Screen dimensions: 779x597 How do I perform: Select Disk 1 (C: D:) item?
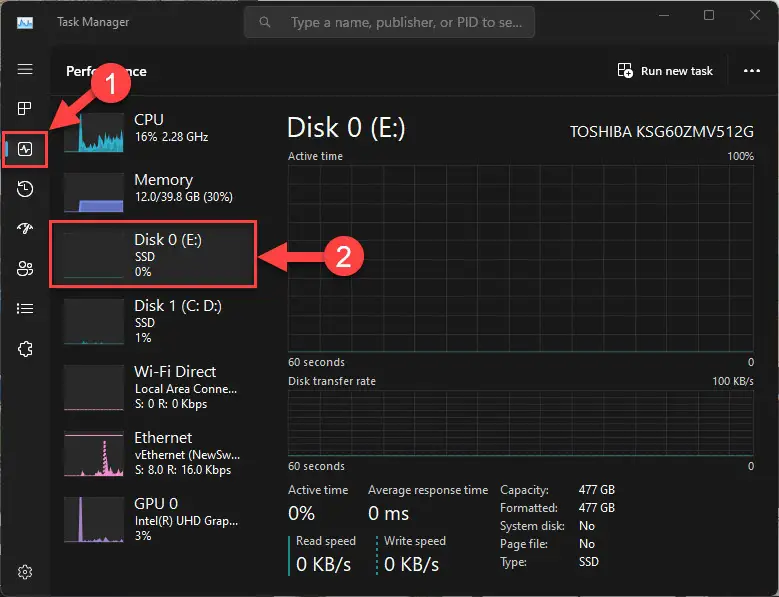click(x=153, y=321)
